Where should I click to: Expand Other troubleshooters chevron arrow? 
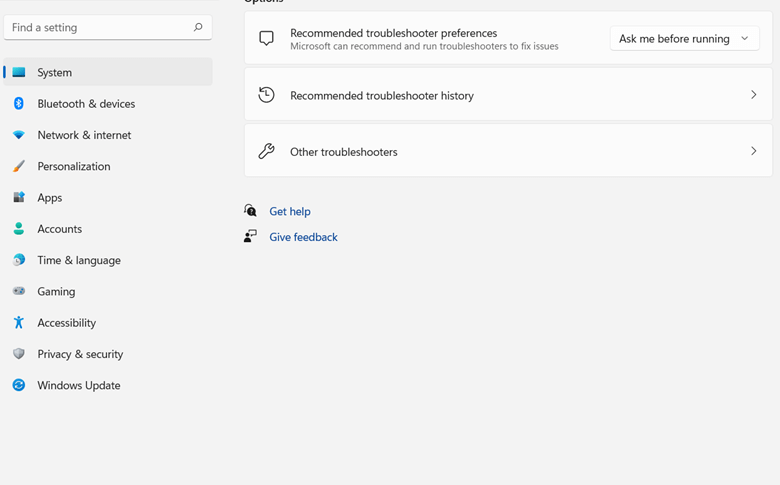(x=753, y=151)
